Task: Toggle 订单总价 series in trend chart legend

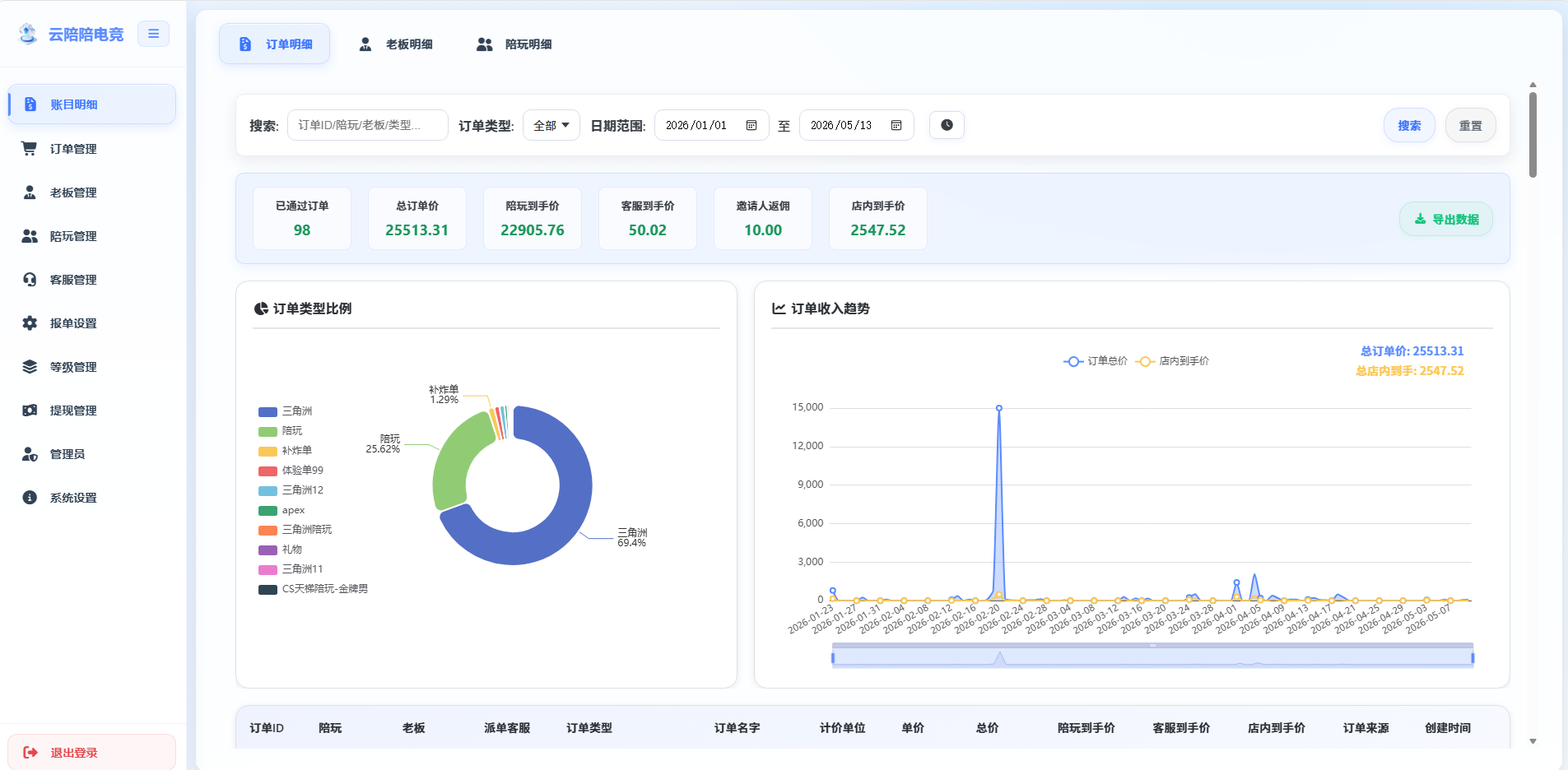Action: [x=1096, y=361]
